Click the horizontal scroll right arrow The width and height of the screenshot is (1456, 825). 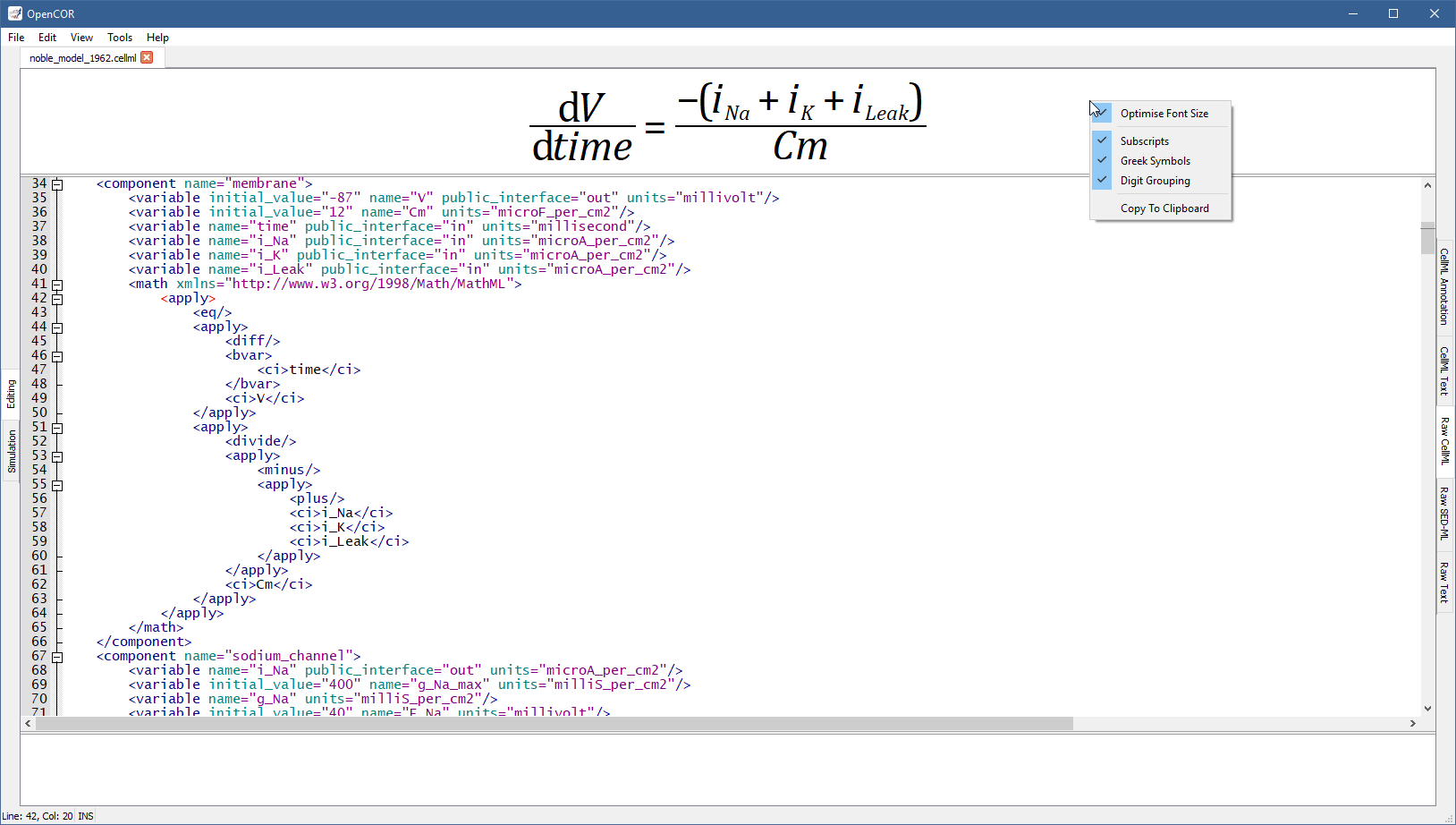[1412, 723]
